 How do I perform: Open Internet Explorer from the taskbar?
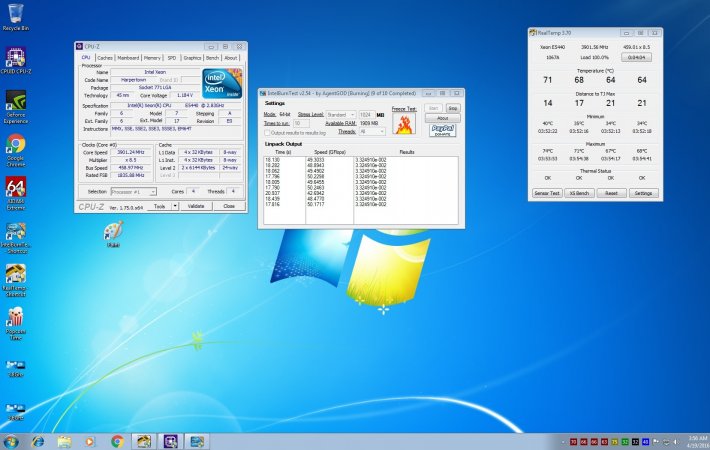(x=38, y=441)
